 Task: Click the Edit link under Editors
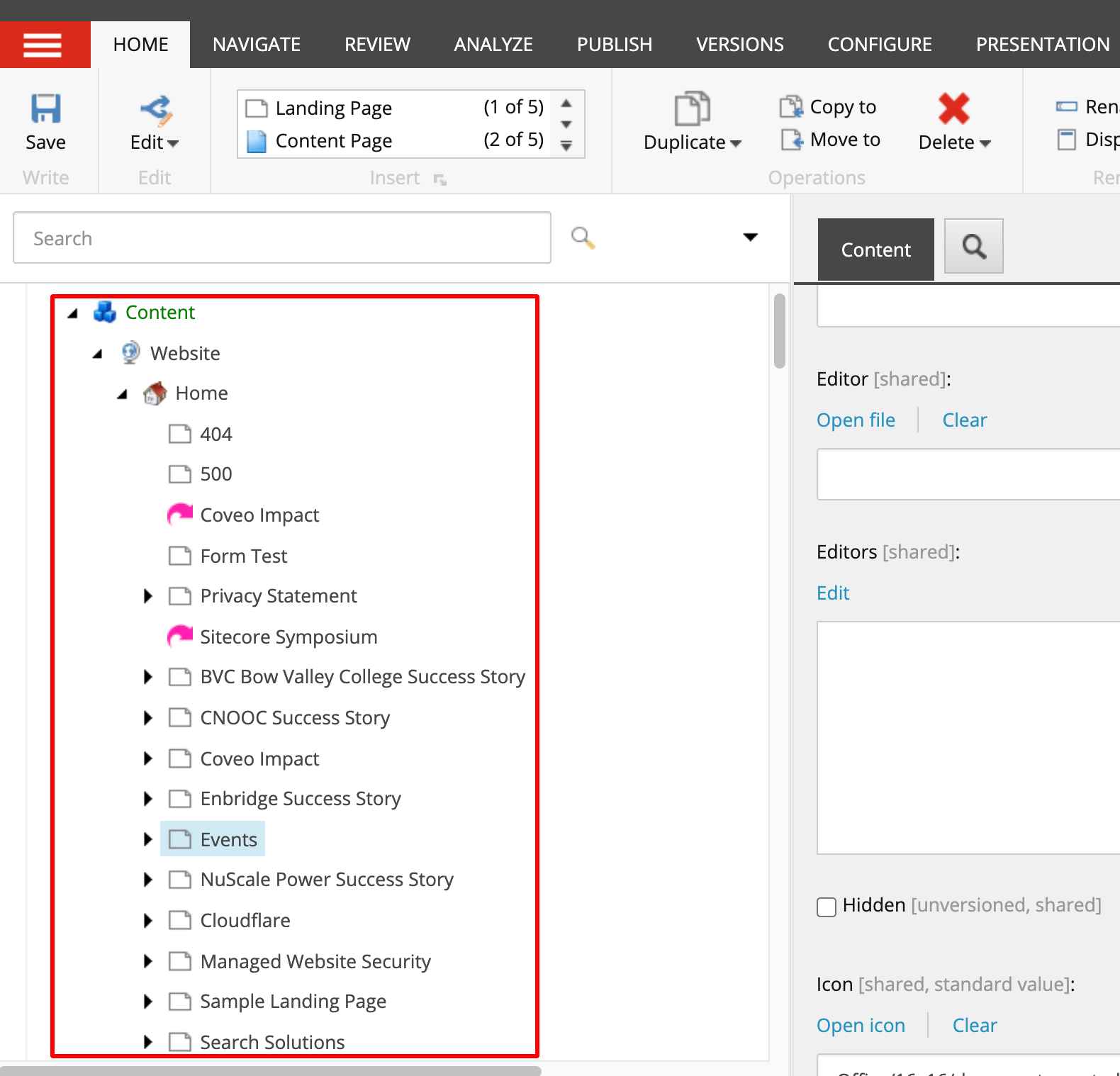(833, 593)
